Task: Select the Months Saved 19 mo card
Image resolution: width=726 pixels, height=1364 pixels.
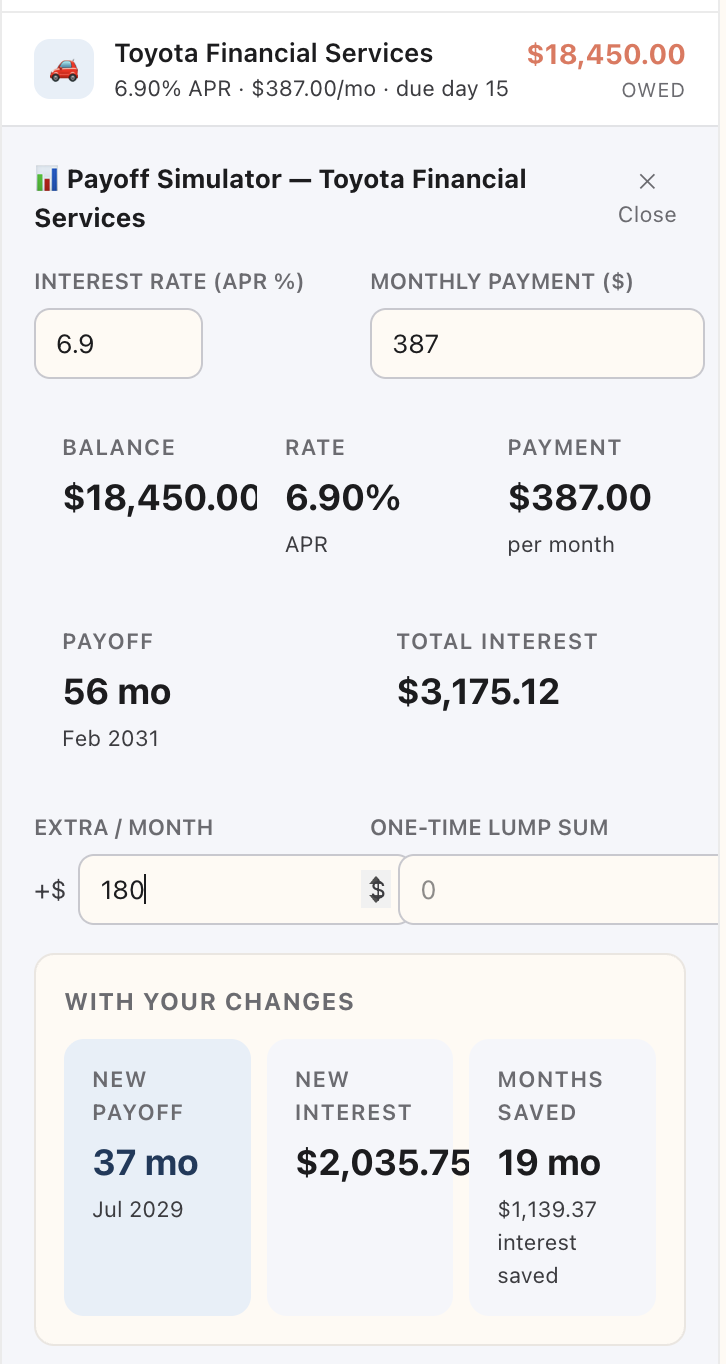Action: 562,1177
